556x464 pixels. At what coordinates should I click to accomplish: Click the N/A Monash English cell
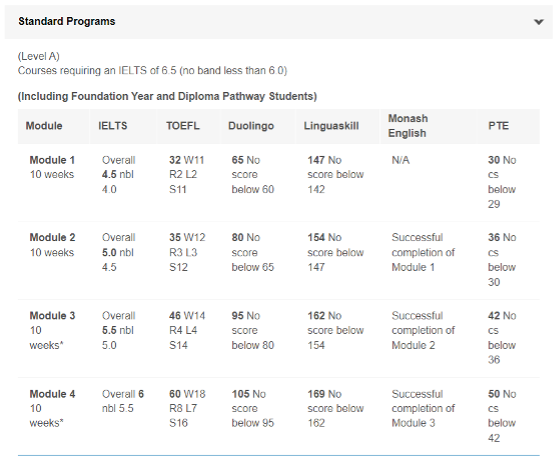(x=400, y=160)
